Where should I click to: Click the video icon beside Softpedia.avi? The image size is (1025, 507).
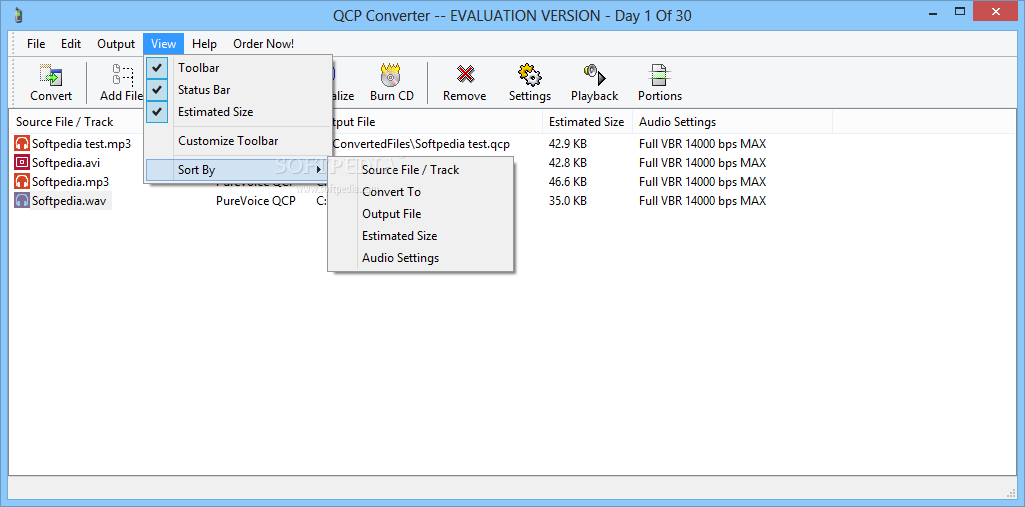pyautogui.click(x=22, y=163)
